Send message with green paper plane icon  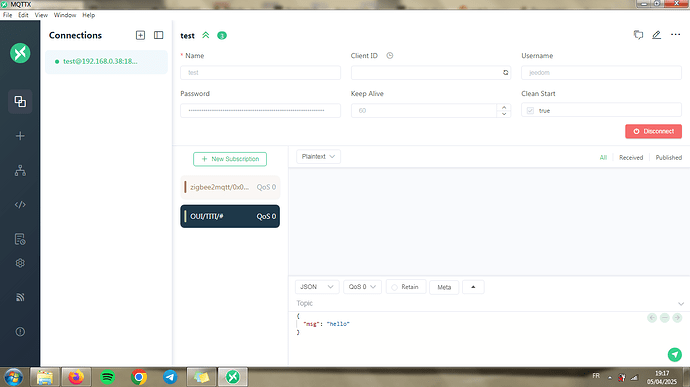click(x=675, y=354)
